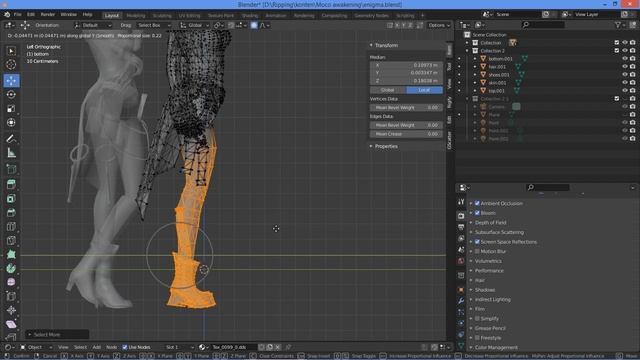This screenshot has height=360, width=640.
Task: Expand the Color Management panel
Action: click(x=496, y=348)
